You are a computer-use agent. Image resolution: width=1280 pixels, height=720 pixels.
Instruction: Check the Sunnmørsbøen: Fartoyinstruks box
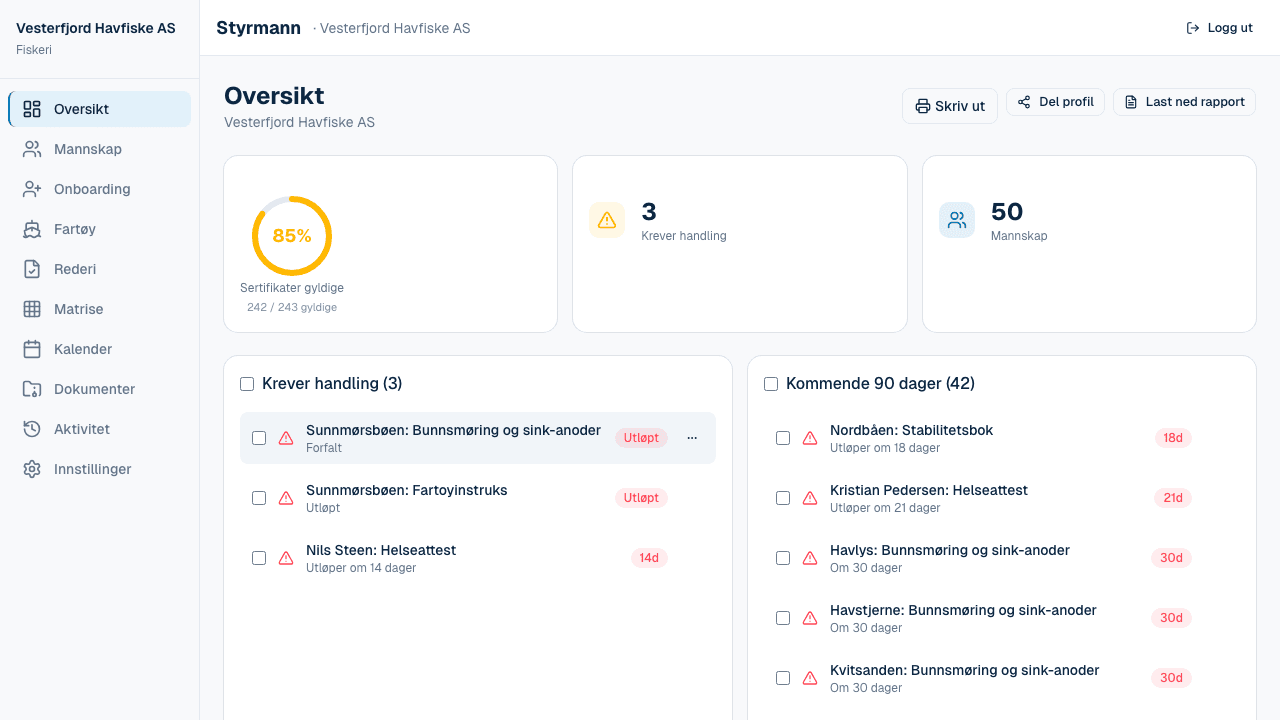click(x=259, y=498)
